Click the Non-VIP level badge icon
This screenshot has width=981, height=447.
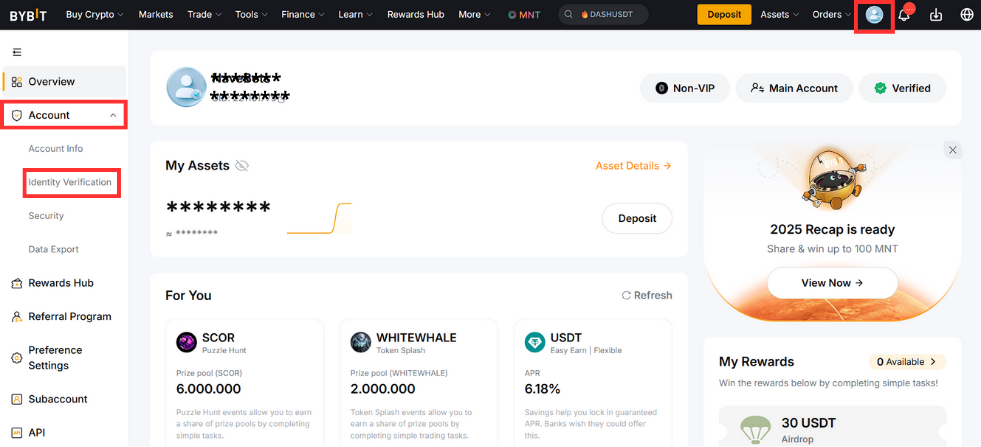[661, 88]
